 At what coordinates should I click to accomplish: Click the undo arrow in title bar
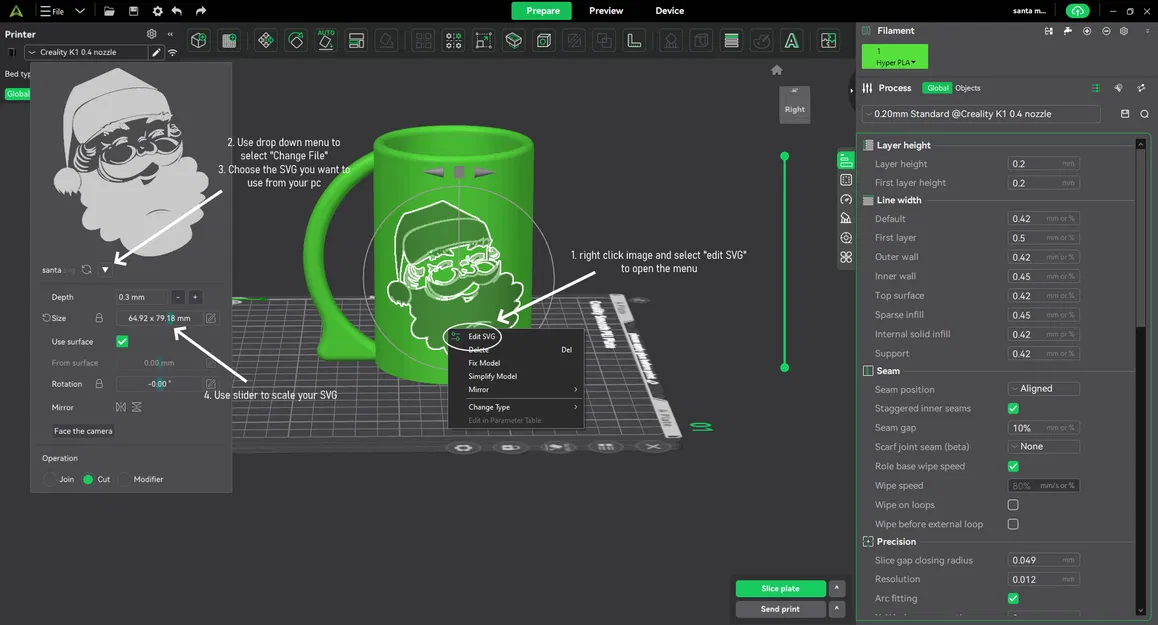point(177,11)
